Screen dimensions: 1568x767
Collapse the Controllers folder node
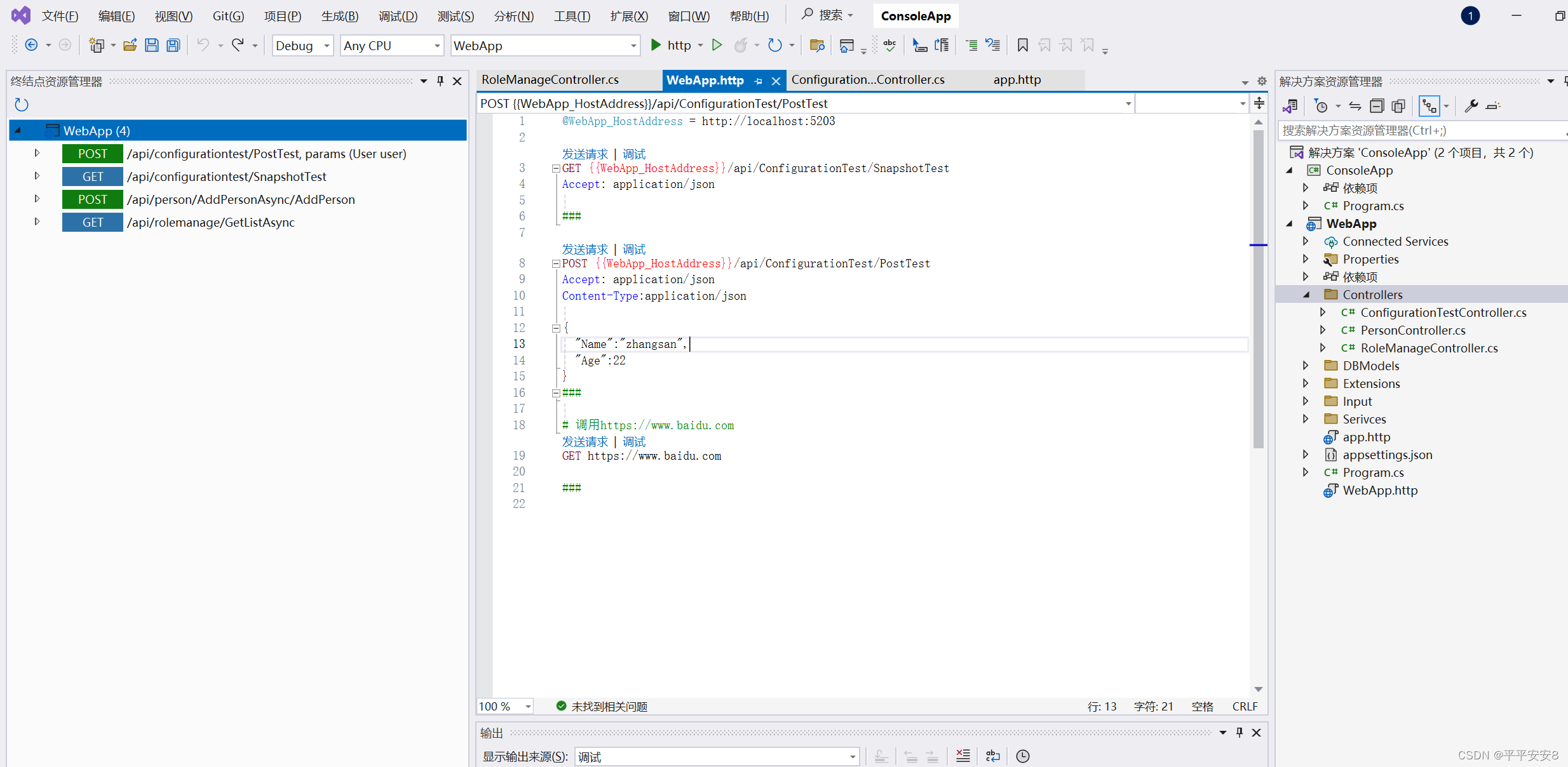click(x=1306, y=295)
